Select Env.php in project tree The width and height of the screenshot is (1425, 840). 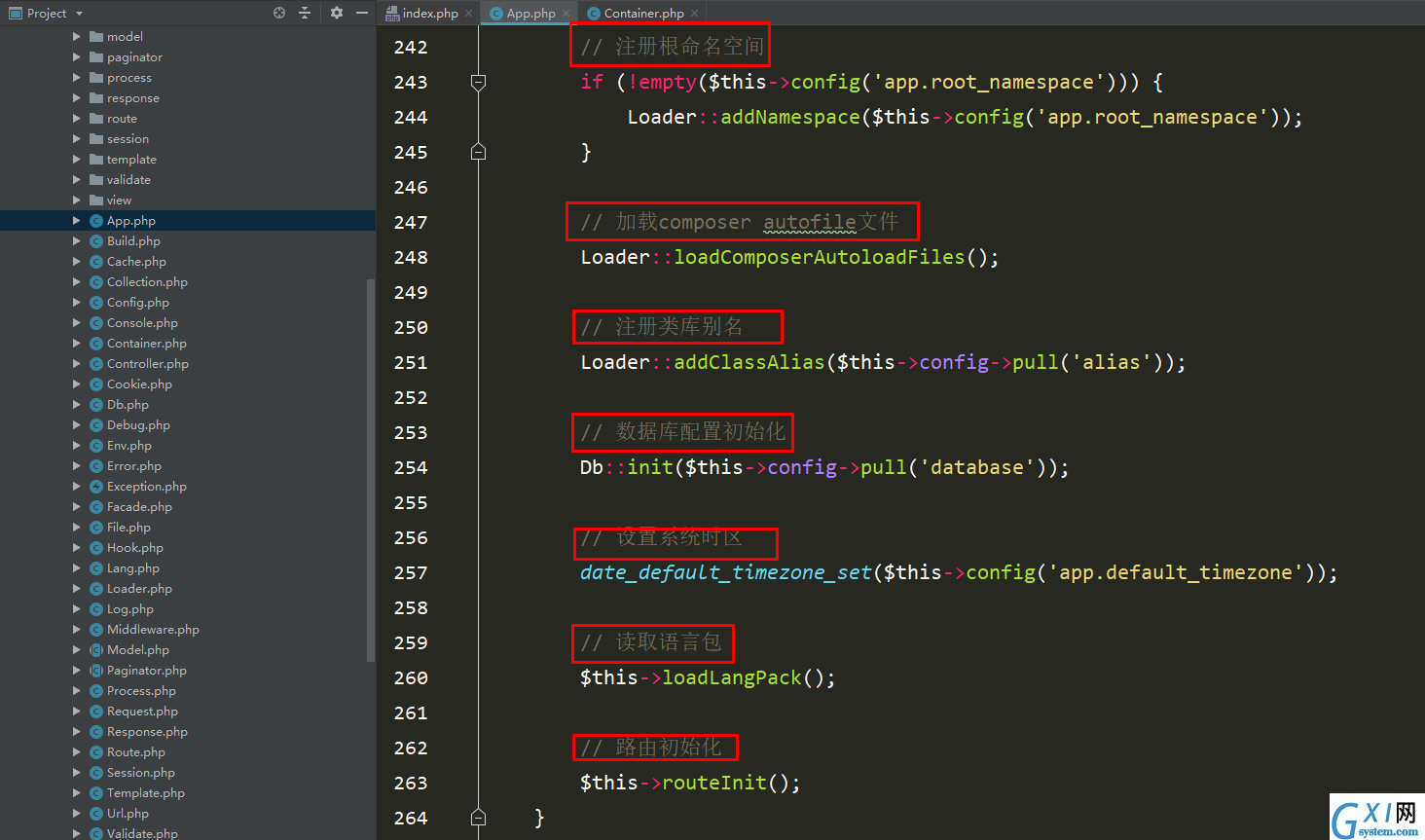click(129, 446)
